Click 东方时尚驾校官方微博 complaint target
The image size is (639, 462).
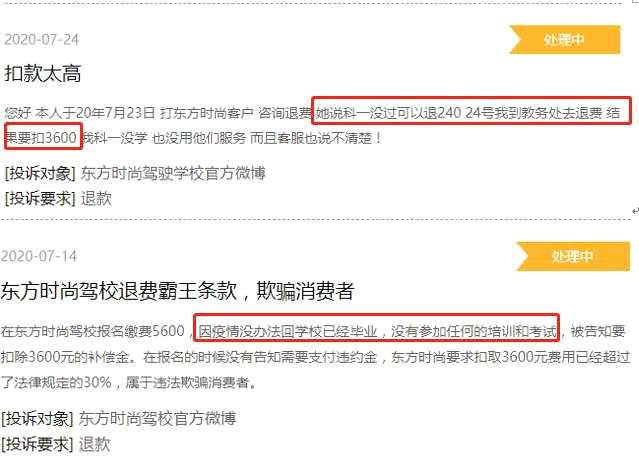coord(157,418)
